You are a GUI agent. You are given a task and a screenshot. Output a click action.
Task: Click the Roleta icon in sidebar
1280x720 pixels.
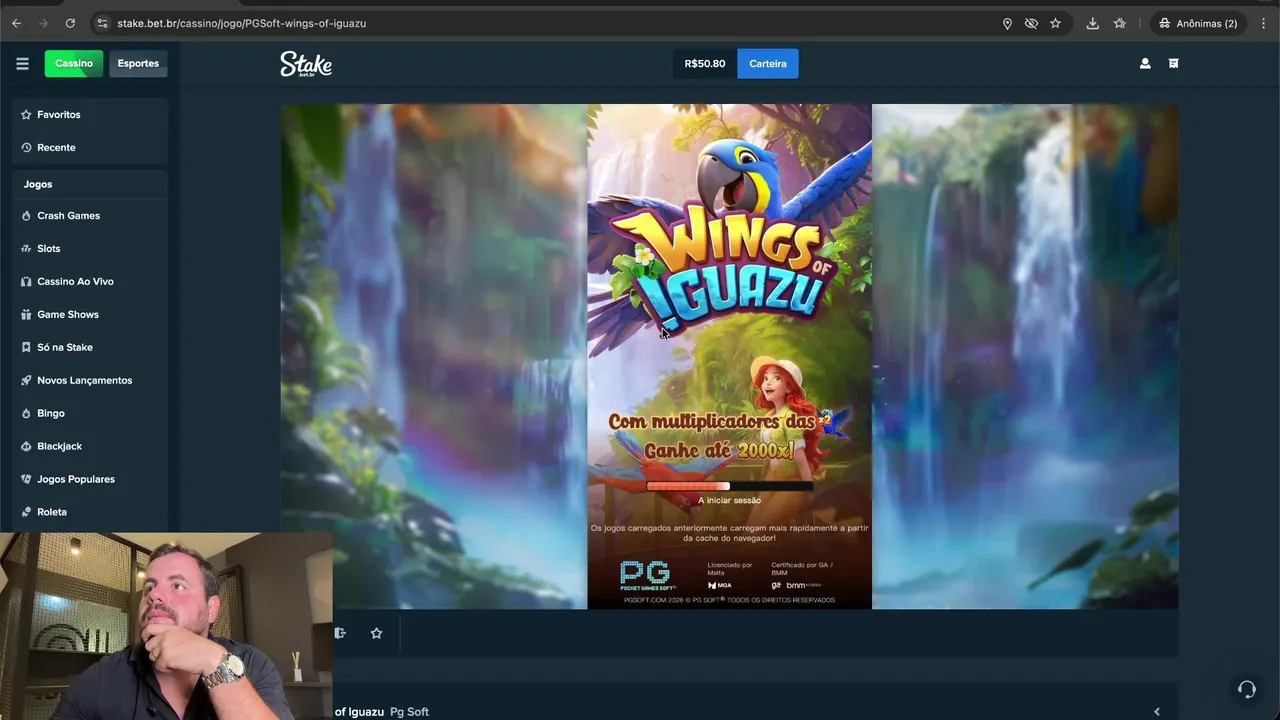pyautogui.click(x=27, y=513)
